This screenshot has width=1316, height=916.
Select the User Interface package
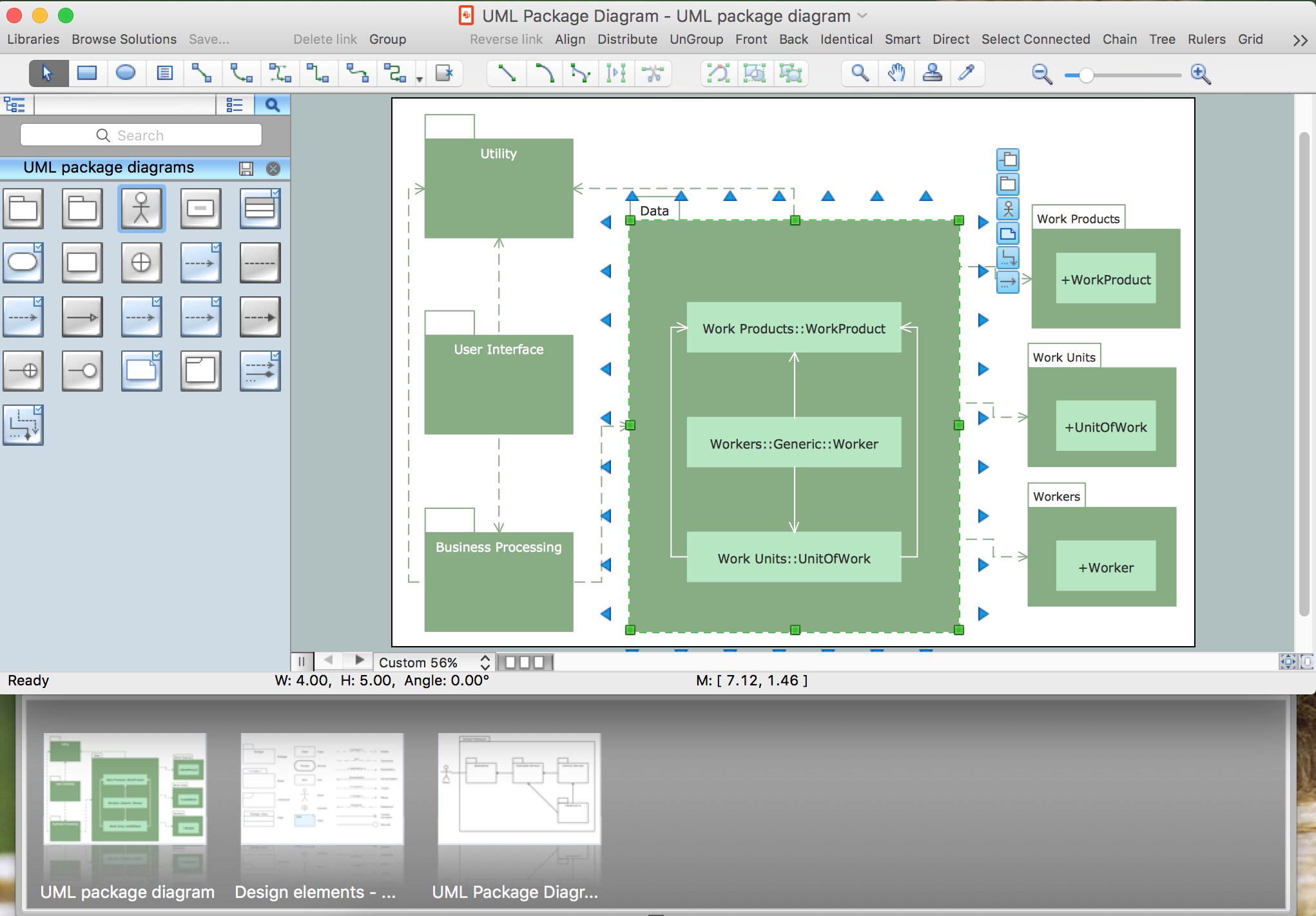click(499, 384)
